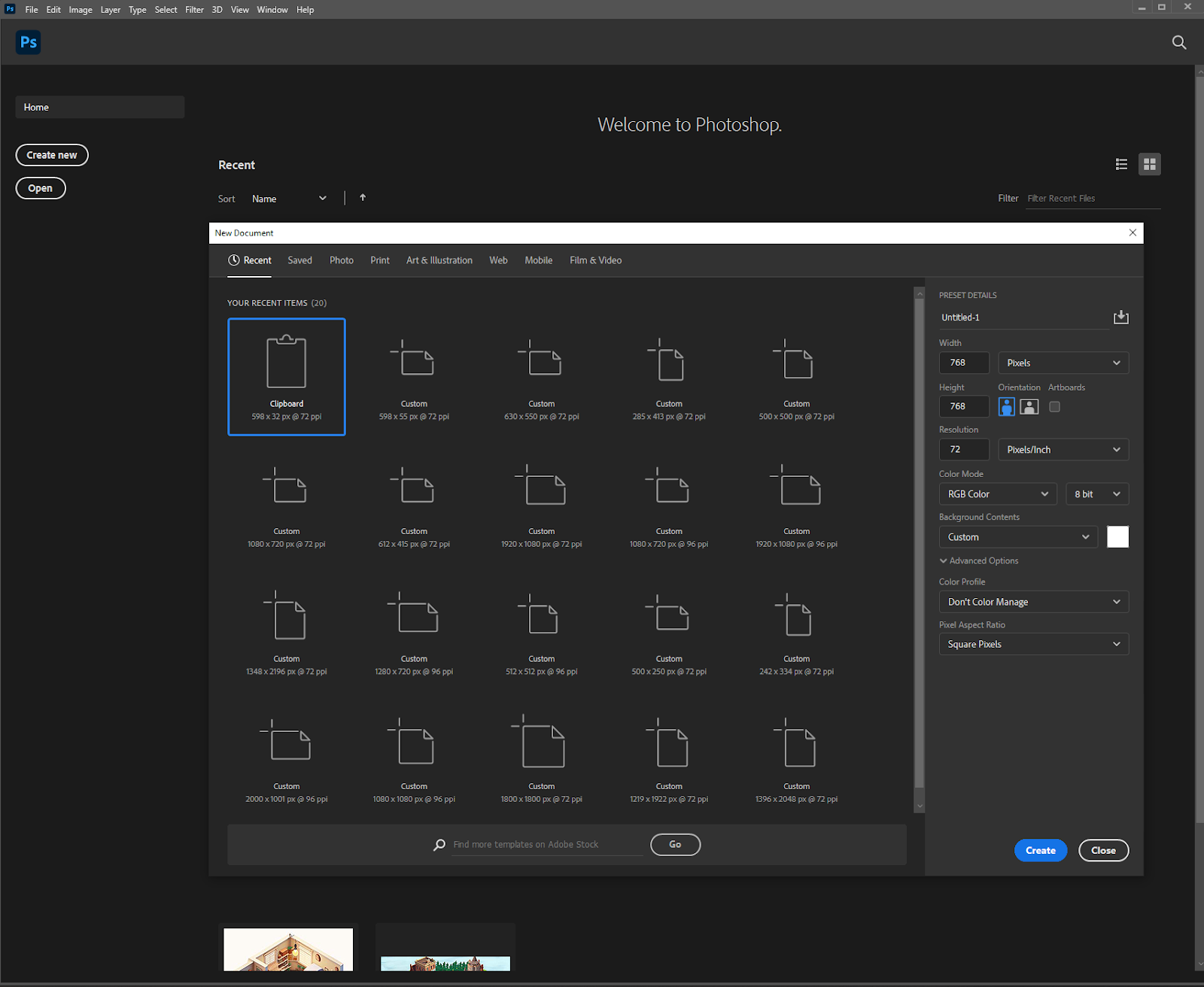Open the Width units Pixels dropdown
This screenshot has width=1204, height=987.
coord(1063,363)
